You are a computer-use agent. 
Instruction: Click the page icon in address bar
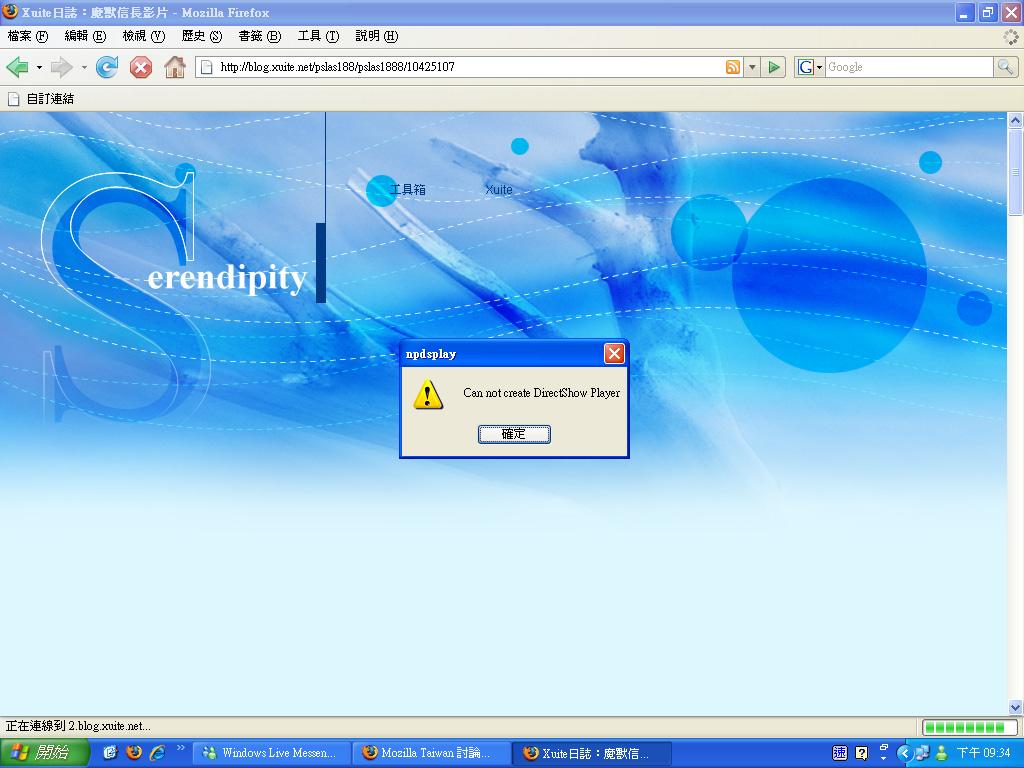click(x=206, y=67)
